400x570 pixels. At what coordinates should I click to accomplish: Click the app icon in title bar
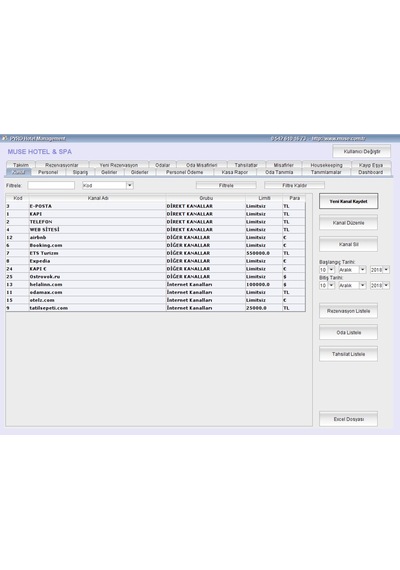pyautogui.click(x=4, y=138)
